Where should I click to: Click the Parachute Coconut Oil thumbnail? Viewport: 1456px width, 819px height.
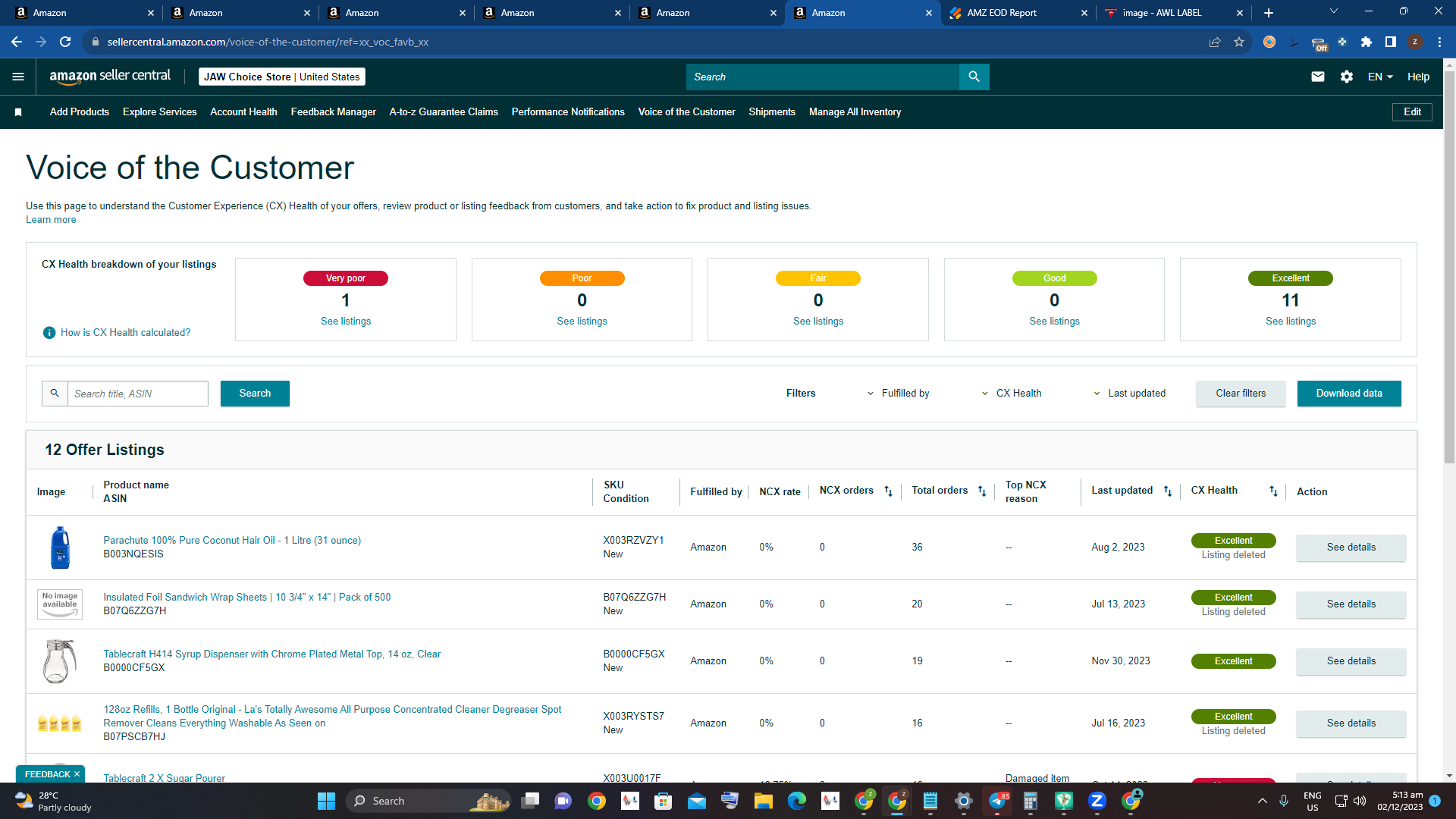[60, 548]
